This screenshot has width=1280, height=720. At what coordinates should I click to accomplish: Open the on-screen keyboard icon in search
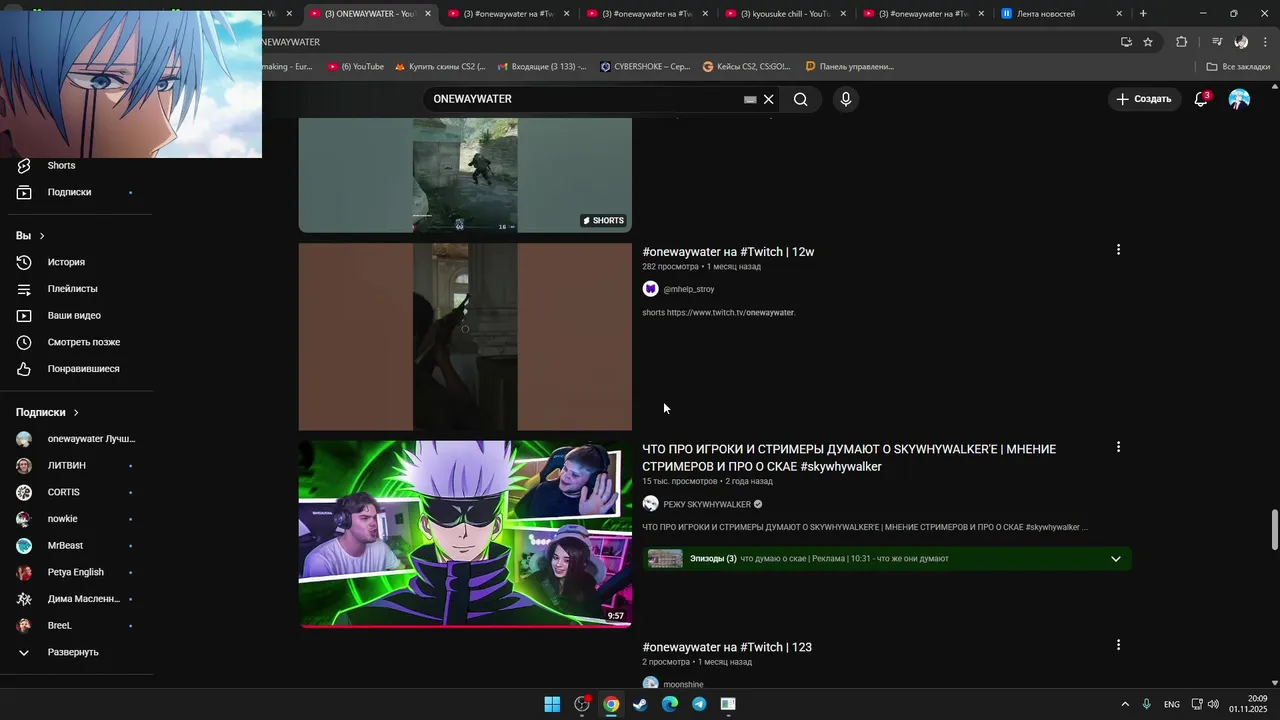click(750, 100)
